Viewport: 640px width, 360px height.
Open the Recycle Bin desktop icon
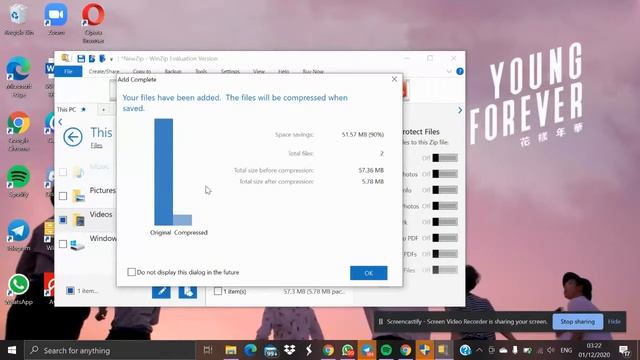pos(19,20)
